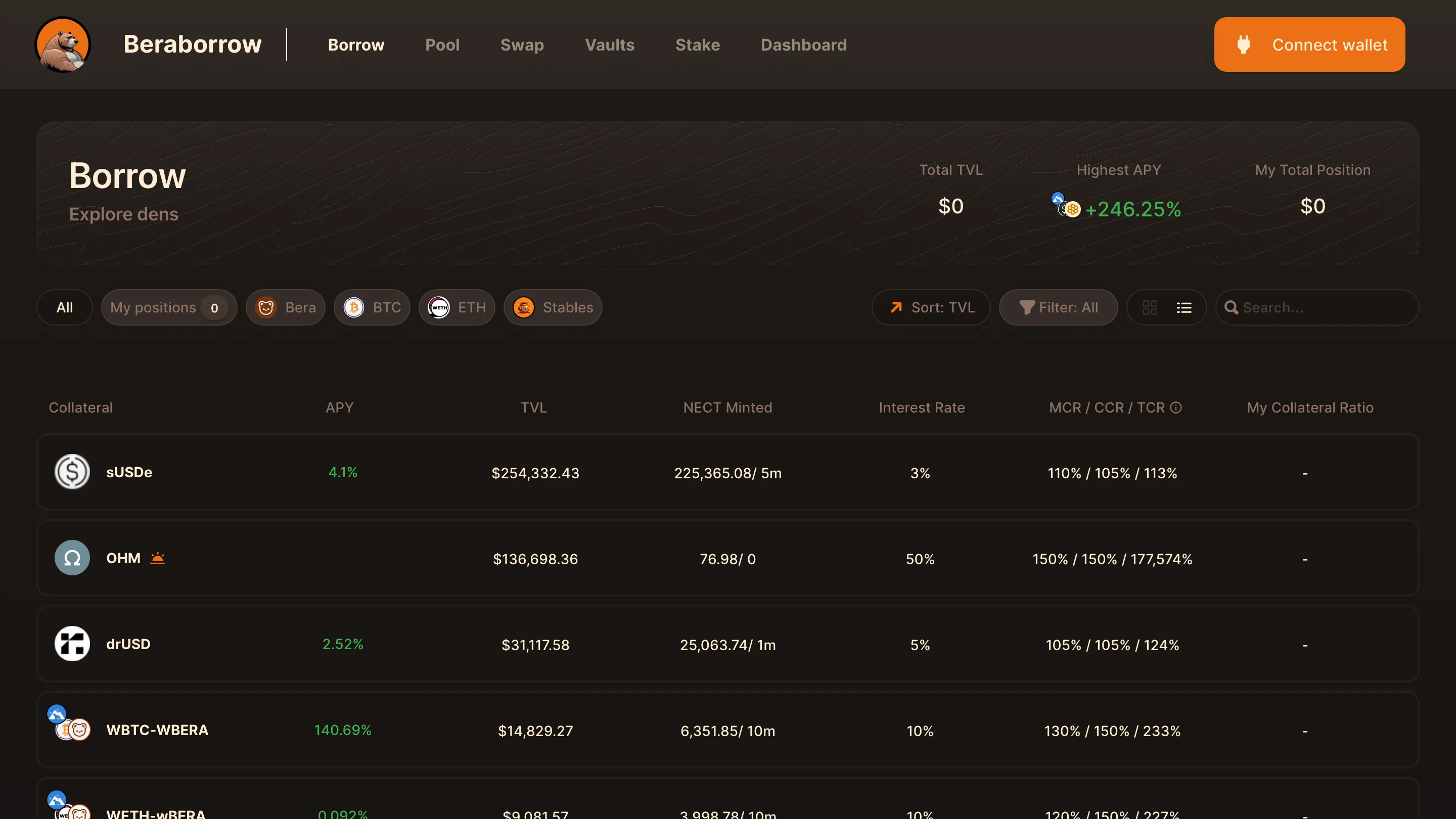The height and width of the screenshot is (819, 1456).
Task: Click the Sort arrow icon
Action: pyautogui.click(x=896, y=307)
